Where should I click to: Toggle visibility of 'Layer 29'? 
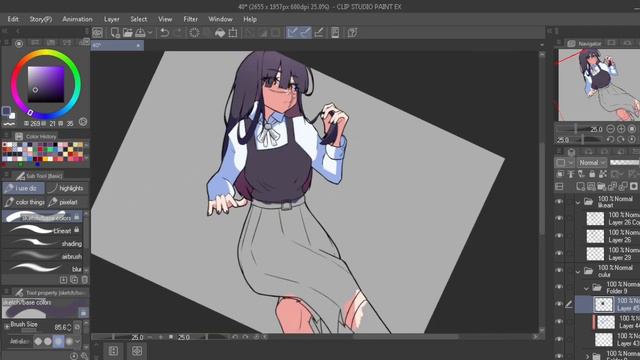[x=559, y=253]
